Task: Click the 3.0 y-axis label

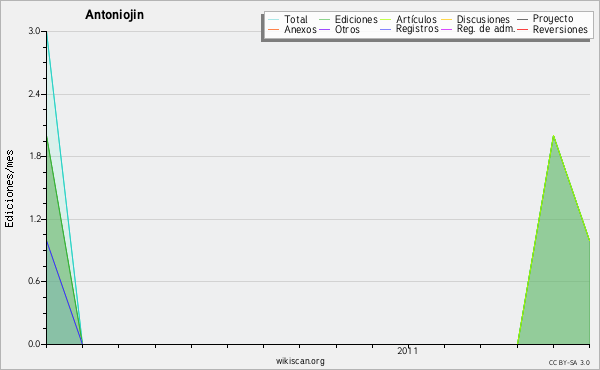Action: click(34, 31)
